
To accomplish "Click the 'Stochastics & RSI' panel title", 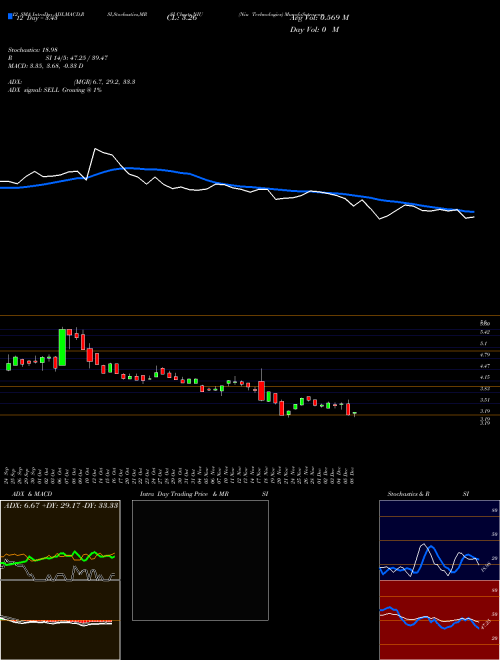I will pos(428,494).
